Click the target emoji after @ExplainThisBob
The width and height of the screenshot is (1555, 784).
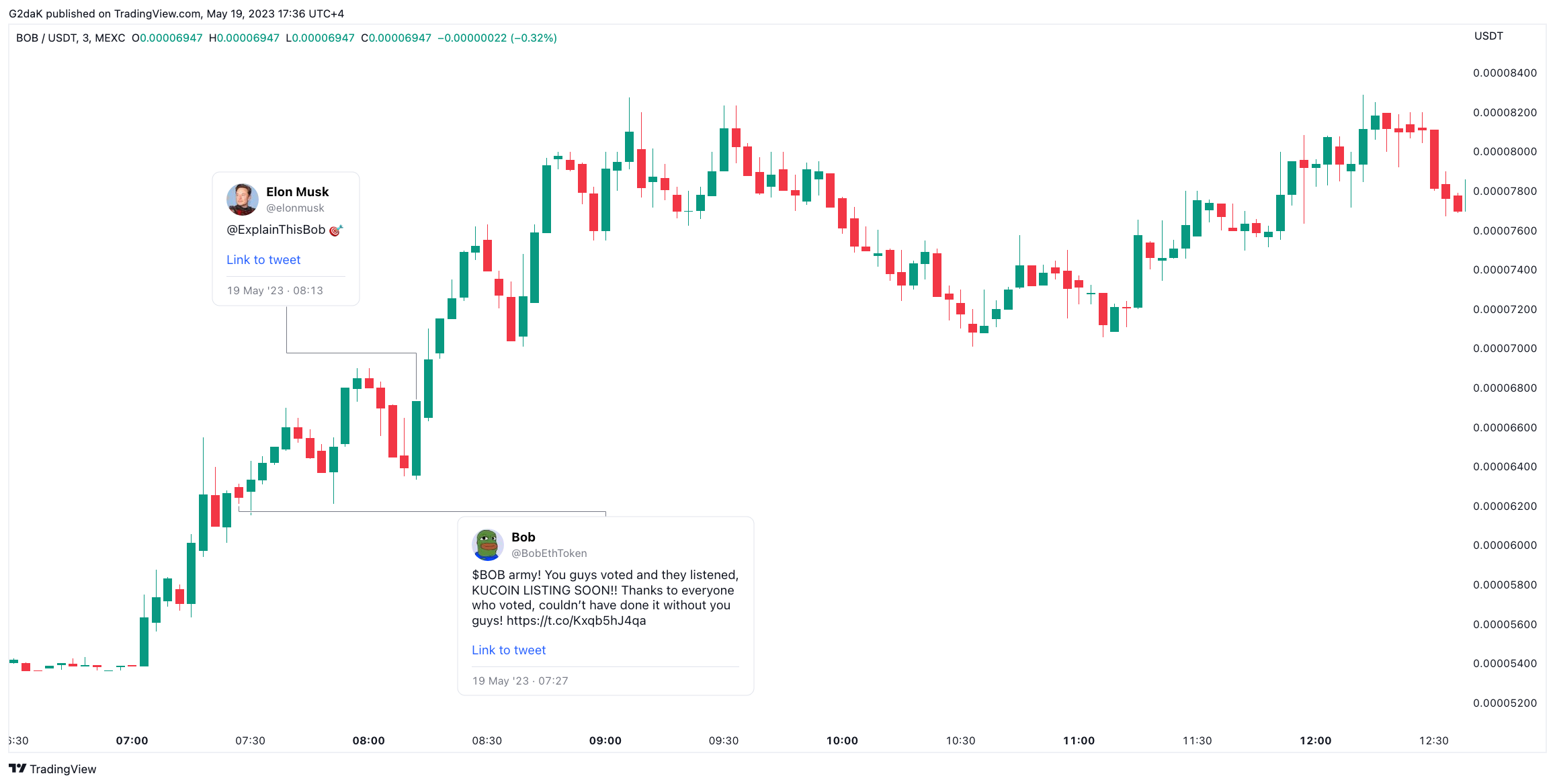click(x=336, y=230)
